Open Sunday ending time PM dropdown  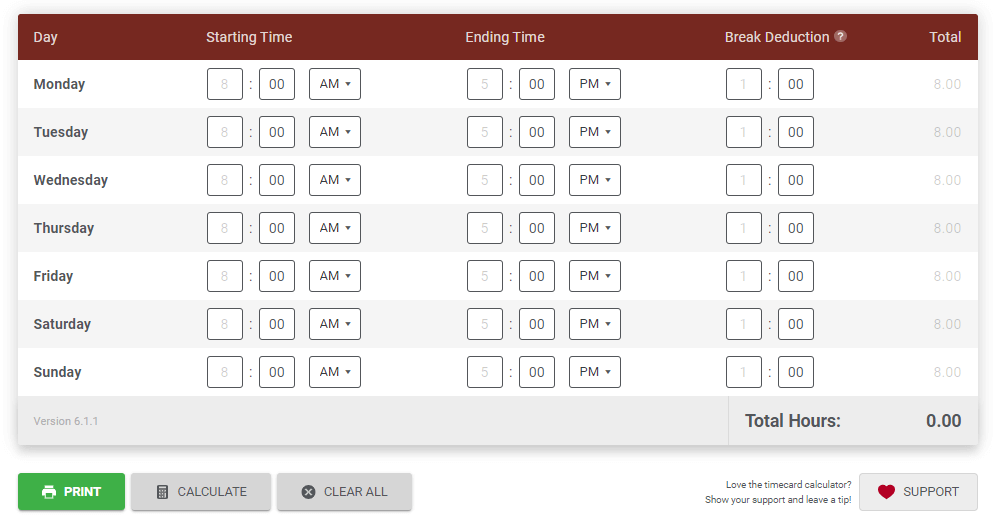[595, 372]
